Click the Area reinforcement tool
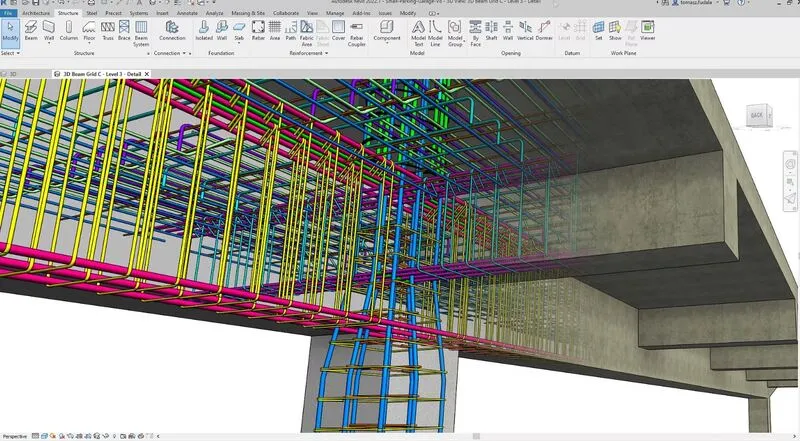The width and height of the screenshot is (800, 441). (x=274, y=31)
